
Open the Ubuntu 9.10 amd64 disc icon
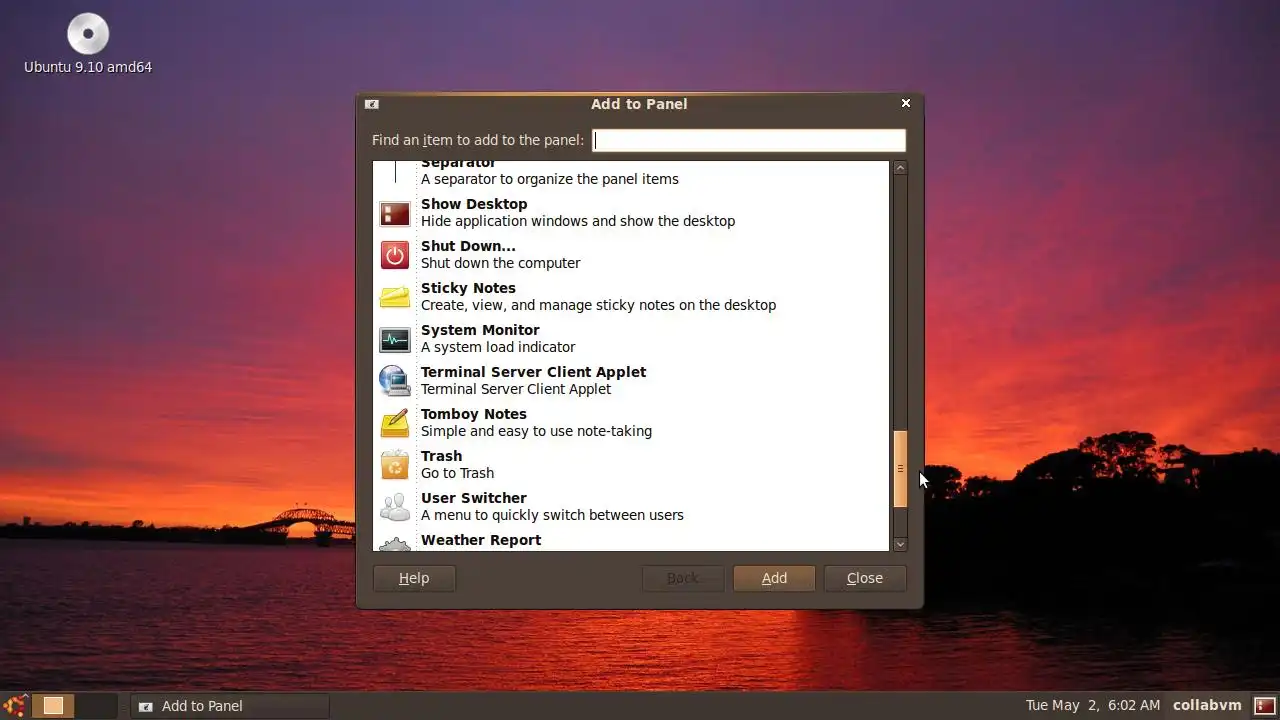click(88, 34)
